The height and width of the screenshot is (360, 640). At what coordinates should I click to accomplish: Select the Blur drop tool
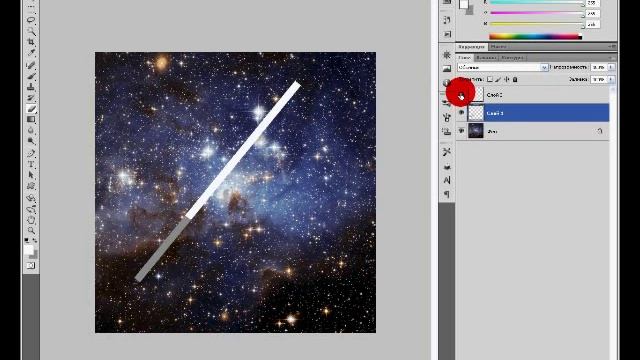coord(31,131)
